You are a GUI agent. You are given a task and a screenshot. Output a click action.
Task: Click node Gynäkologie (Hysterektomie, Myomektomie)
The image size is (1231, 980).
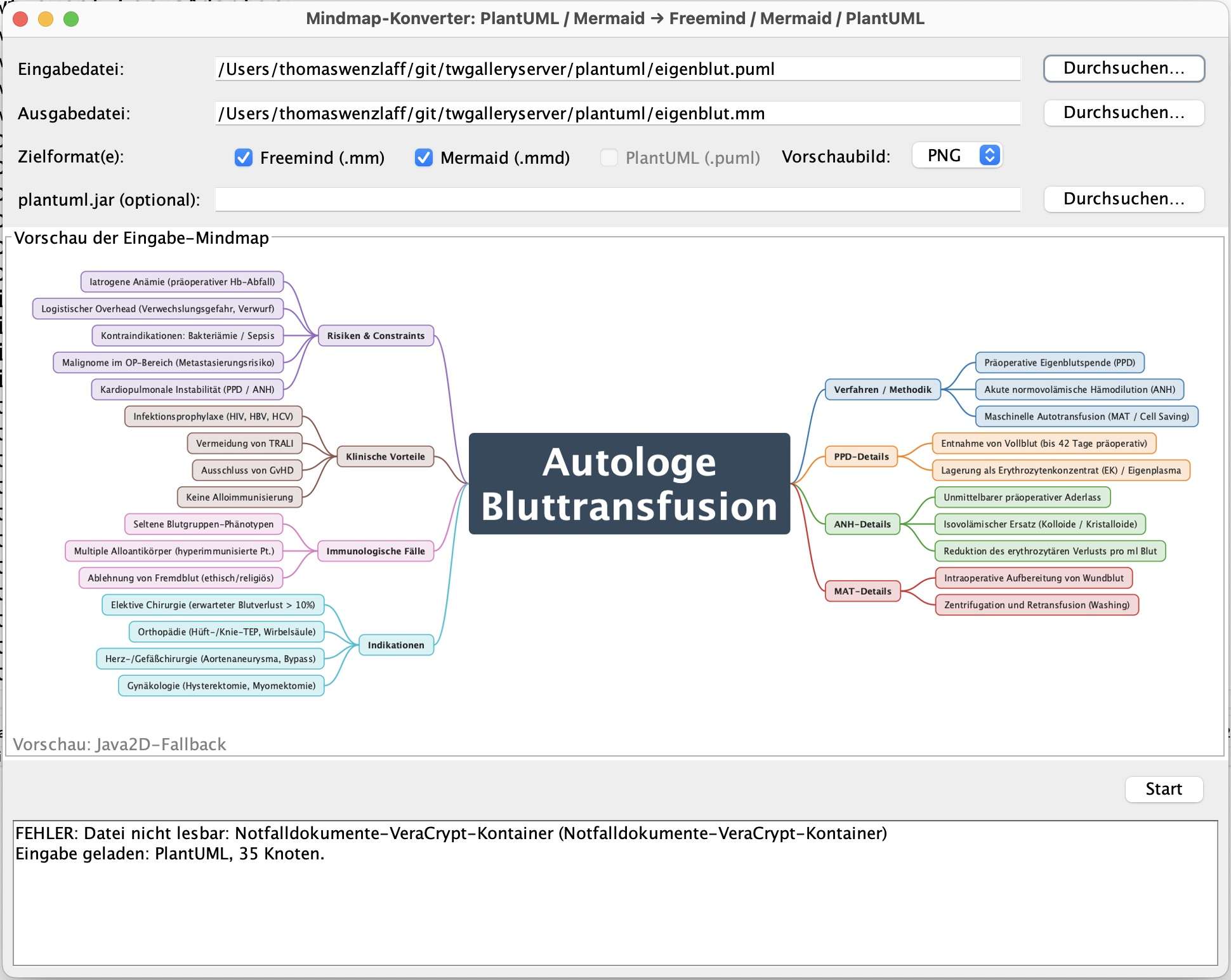click(221, 685)
